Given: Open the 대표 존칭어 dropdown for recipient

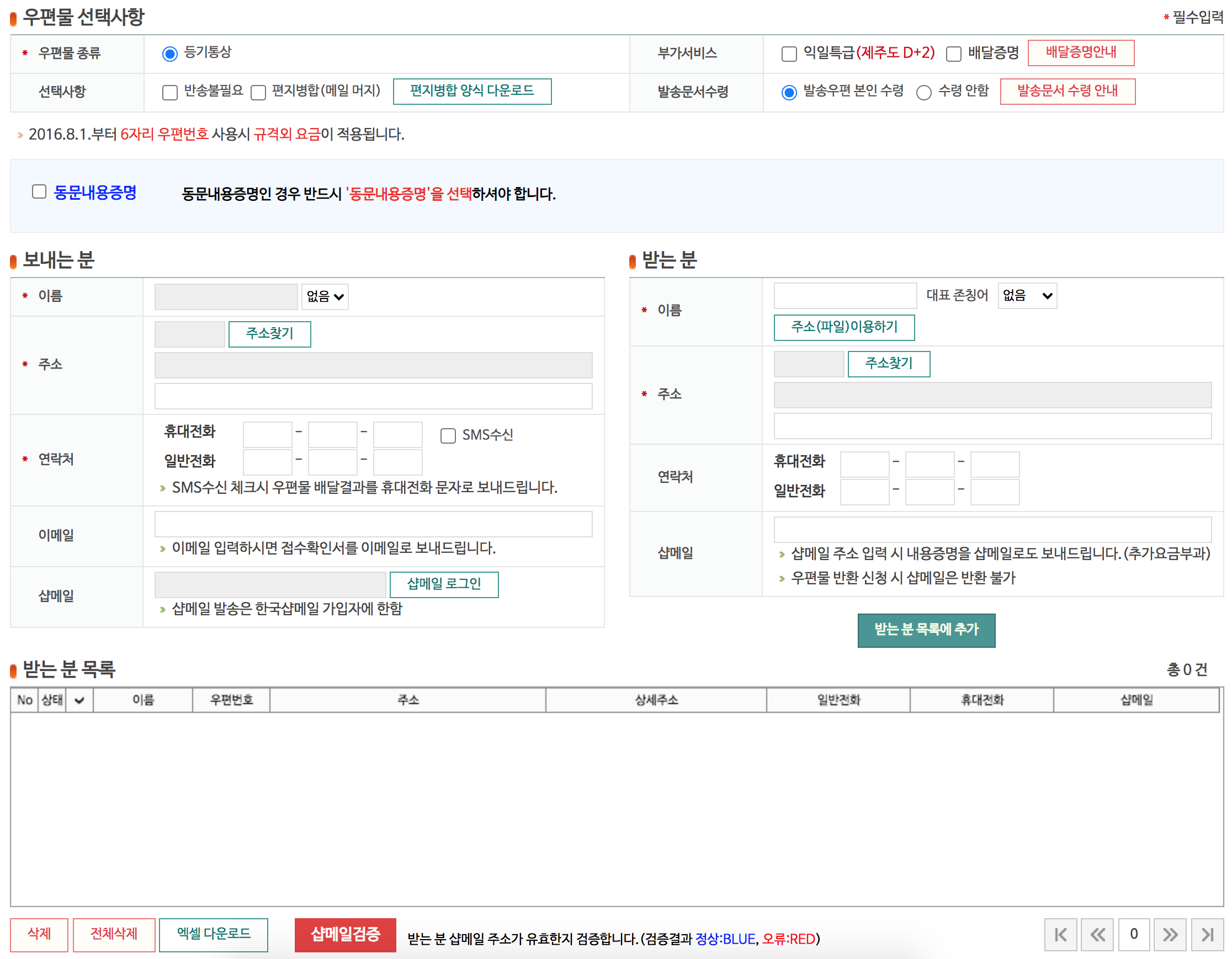Looking at the screenshot, I should tap(1026, 295).
